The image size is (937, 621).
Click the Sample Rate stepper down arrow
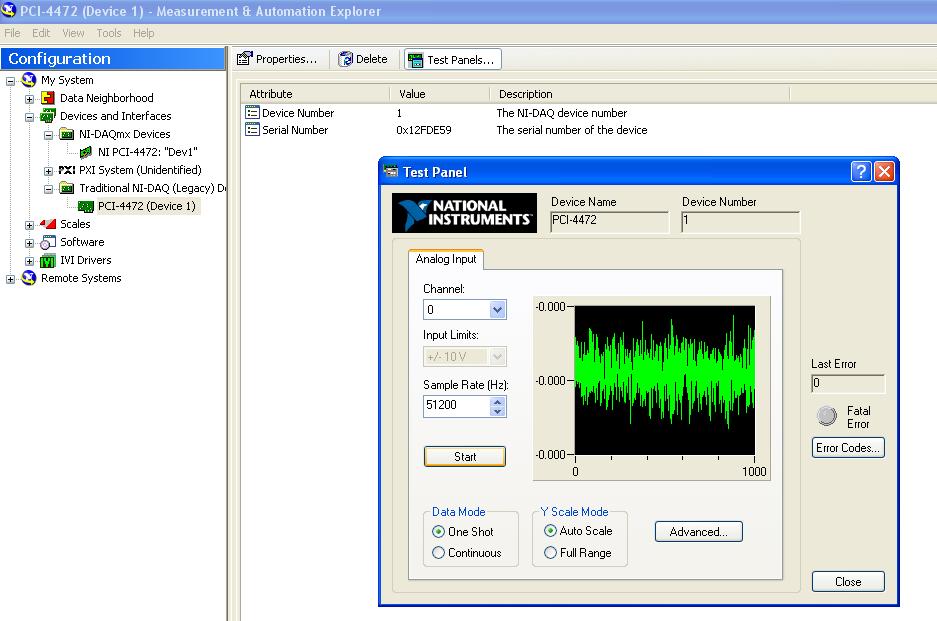coord(497,411)
